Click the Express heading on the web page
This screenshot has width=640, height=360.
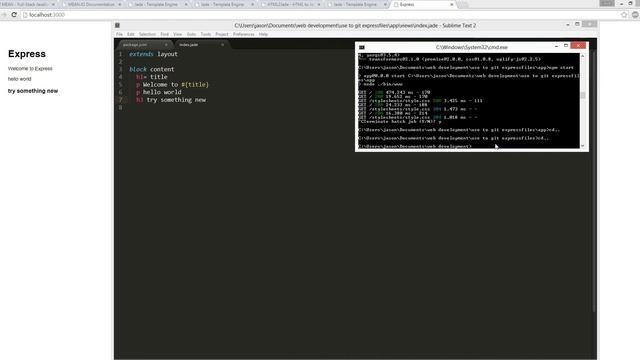(27, 54)
